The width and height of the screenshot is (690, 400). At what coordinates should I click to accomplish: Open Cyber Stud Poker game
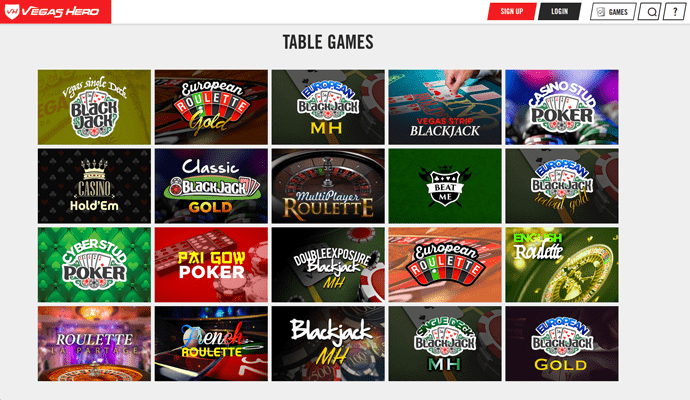[x=94, y=264]
